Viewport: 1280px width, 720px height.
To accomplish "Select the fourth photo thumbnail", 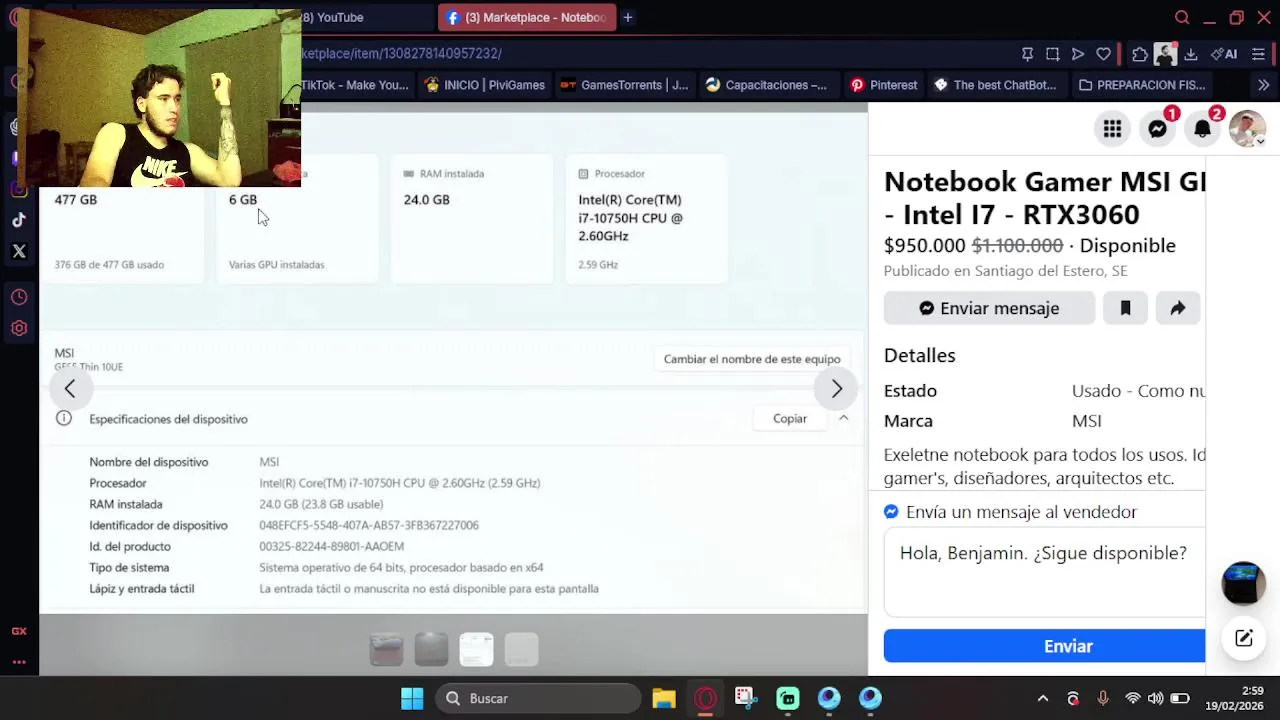I will [521, 650].
